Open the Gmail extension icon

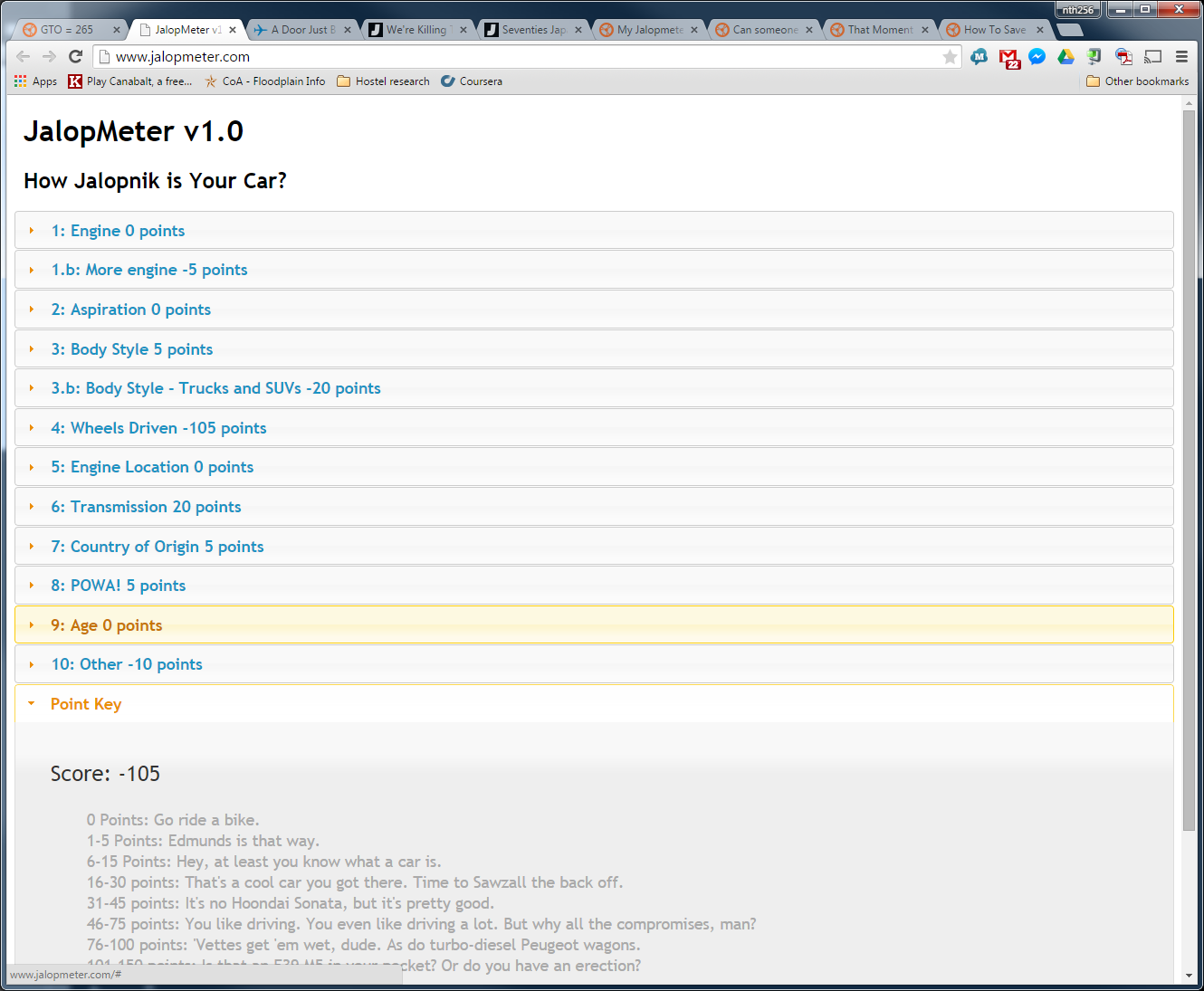[1008, 58]
